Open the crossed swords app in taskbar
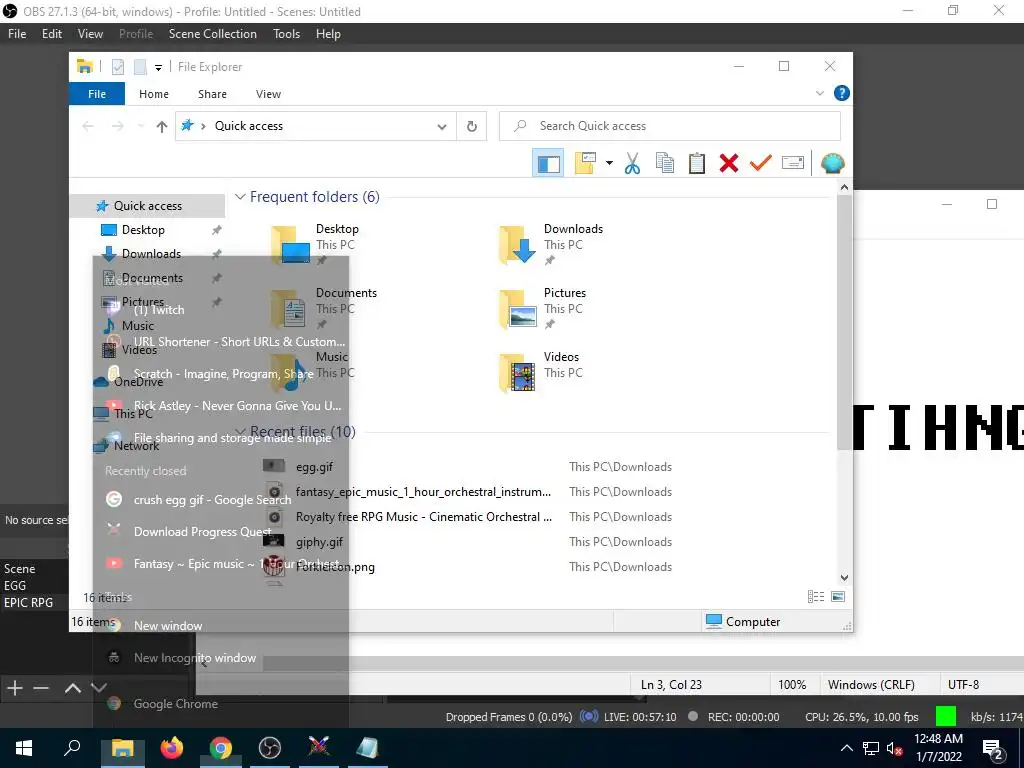Viewport: 1024px width, 768px height. coord(319,748)
